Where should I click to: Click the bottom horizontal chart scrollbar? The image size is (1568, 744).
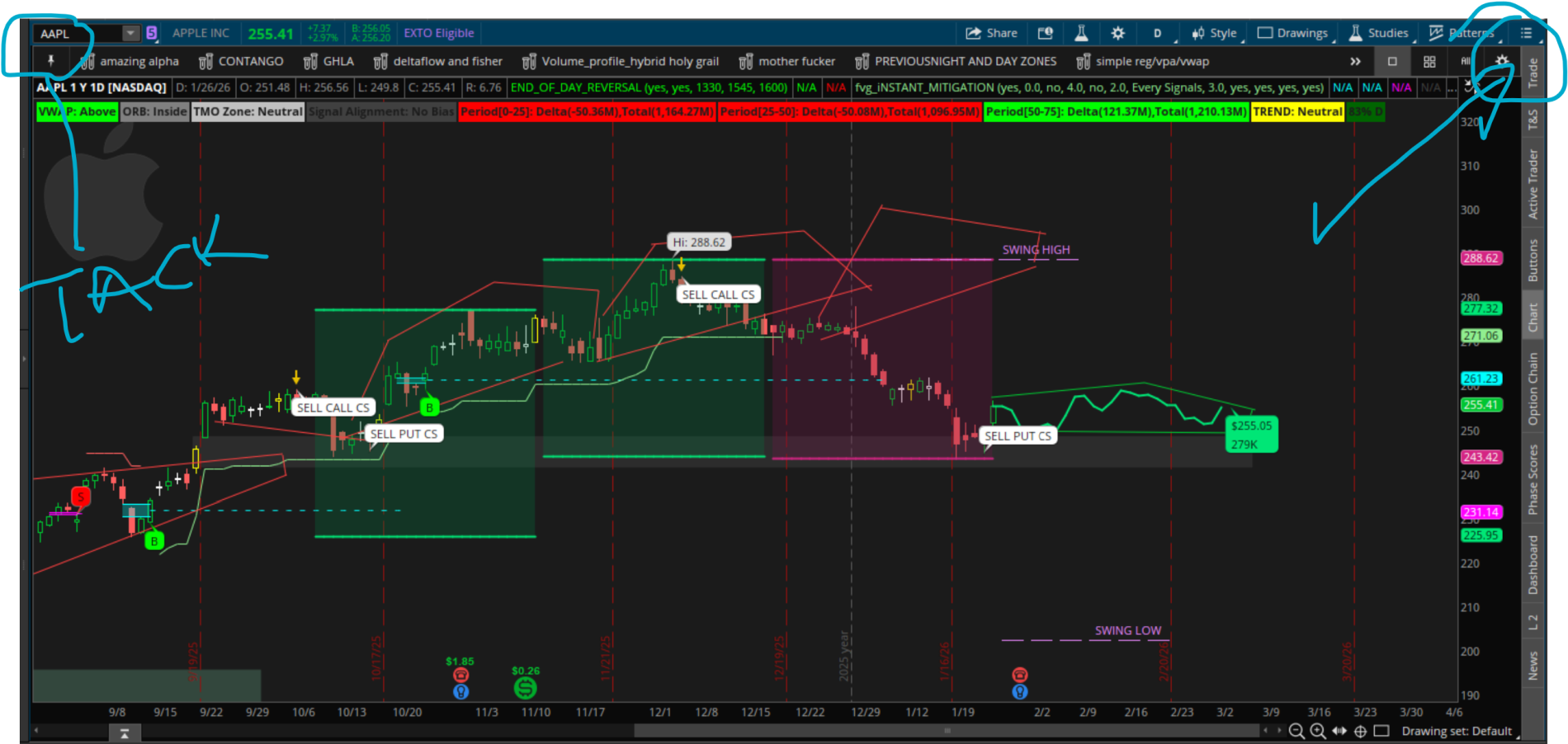click(946, 731)
